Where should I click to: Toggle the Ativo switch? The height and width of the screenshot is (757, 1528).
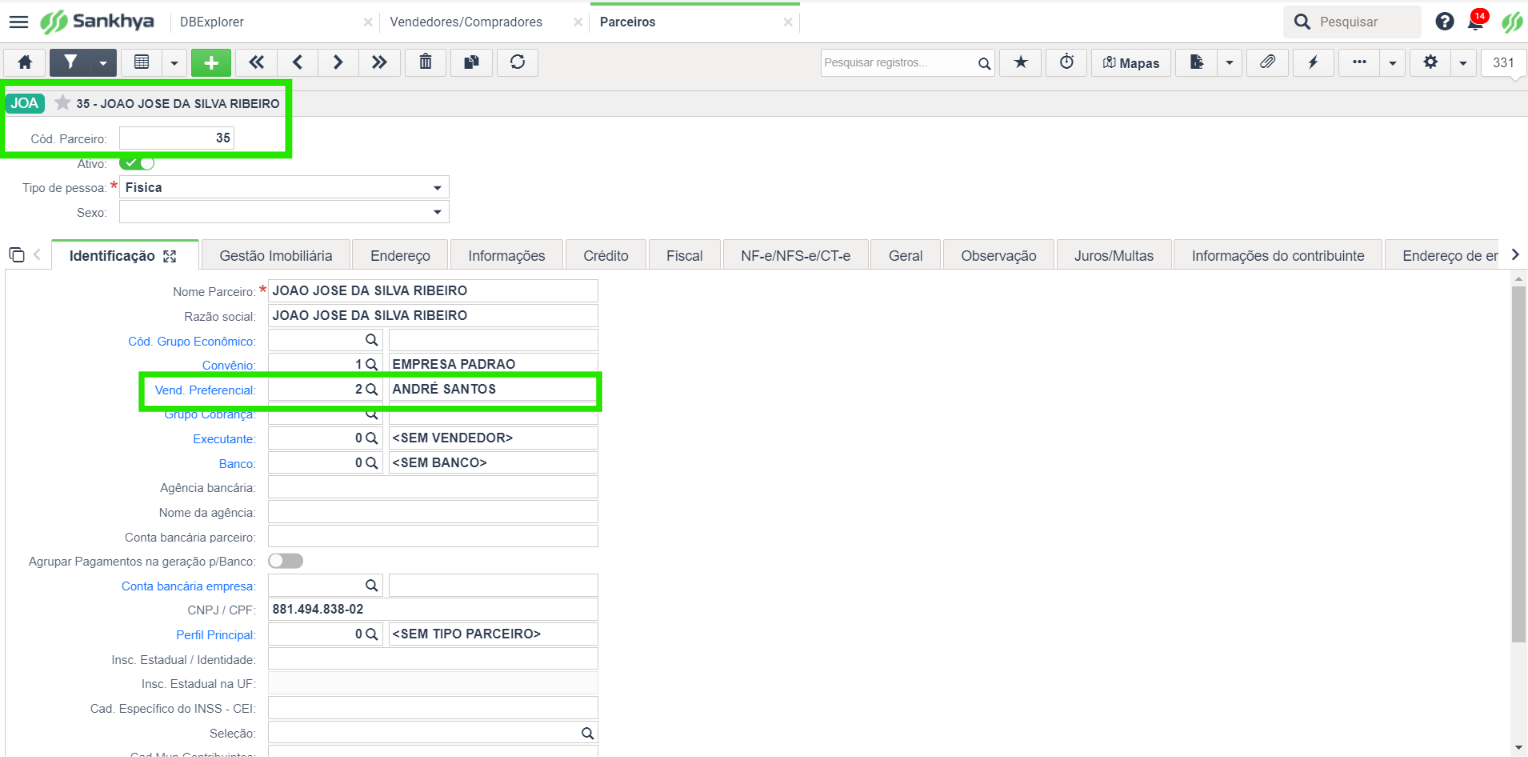137,162
